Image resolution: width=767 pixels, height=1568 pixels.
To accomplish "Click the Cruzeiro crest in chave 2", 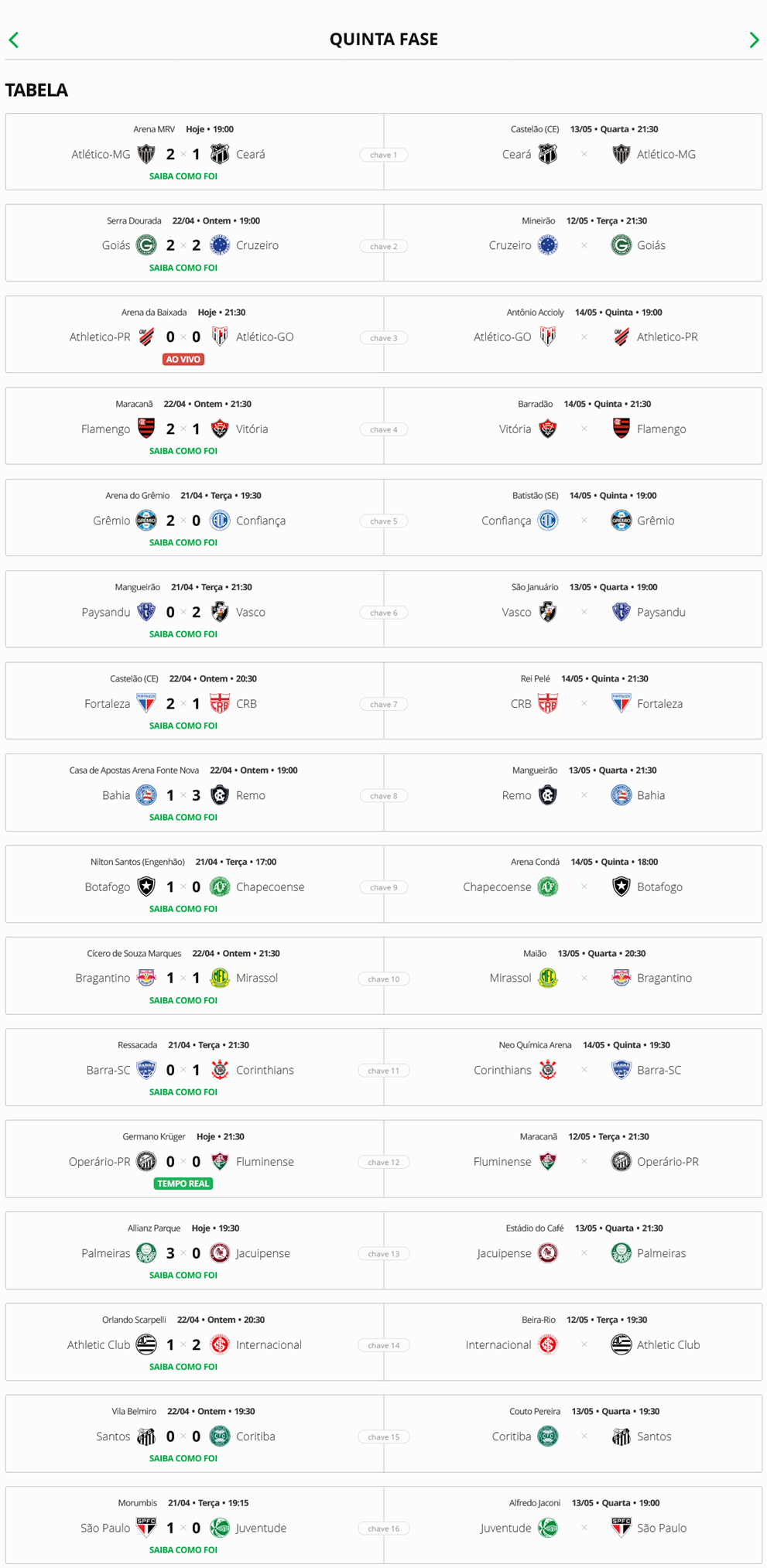I will tap(221, 245).
